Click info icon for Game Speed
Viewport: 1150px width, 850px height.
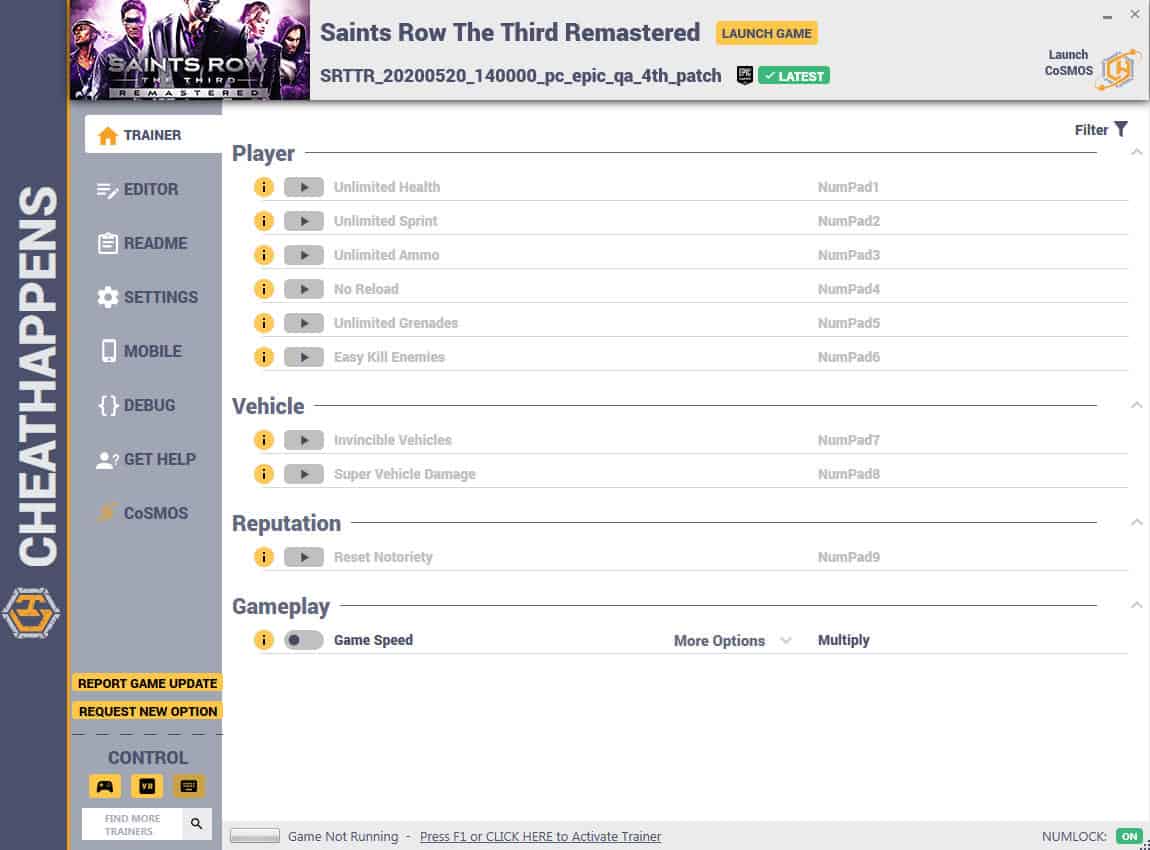263,640
